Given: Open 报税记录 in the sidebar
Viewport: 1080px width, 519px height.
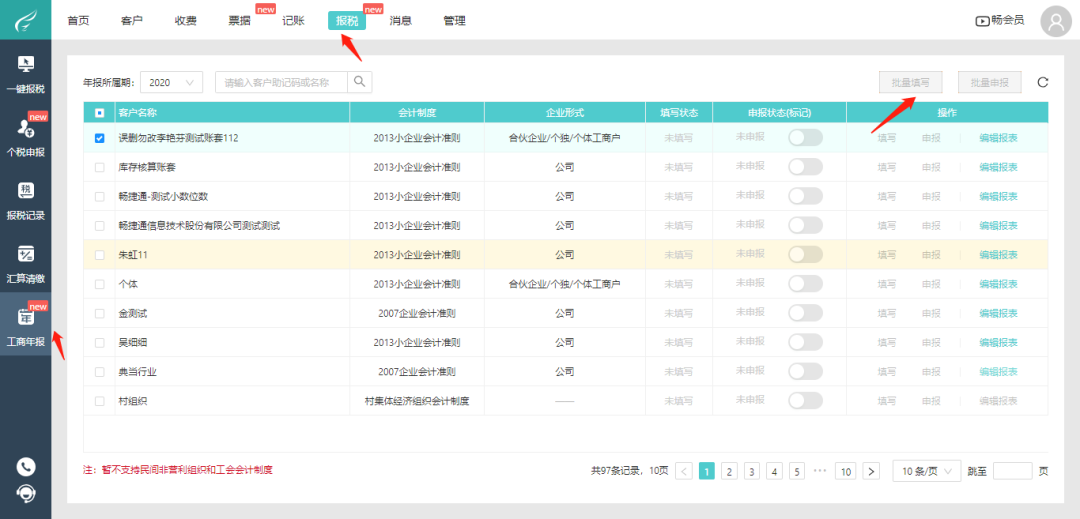Looking at the screenshot, I should tap(25, 200).
